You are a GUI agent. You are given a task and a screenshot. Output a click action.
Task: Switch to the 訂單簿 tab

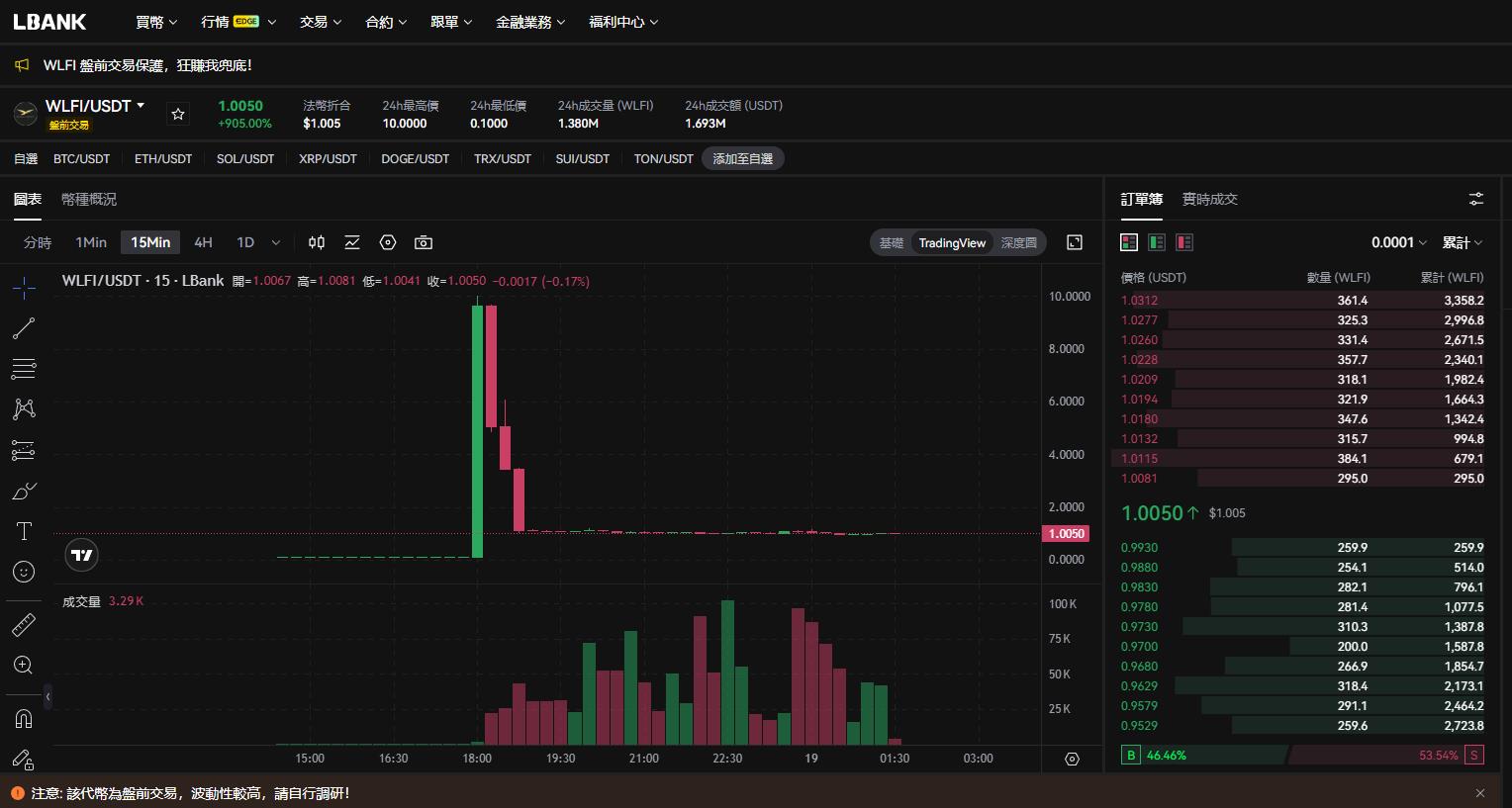(x=1141, y=199)
